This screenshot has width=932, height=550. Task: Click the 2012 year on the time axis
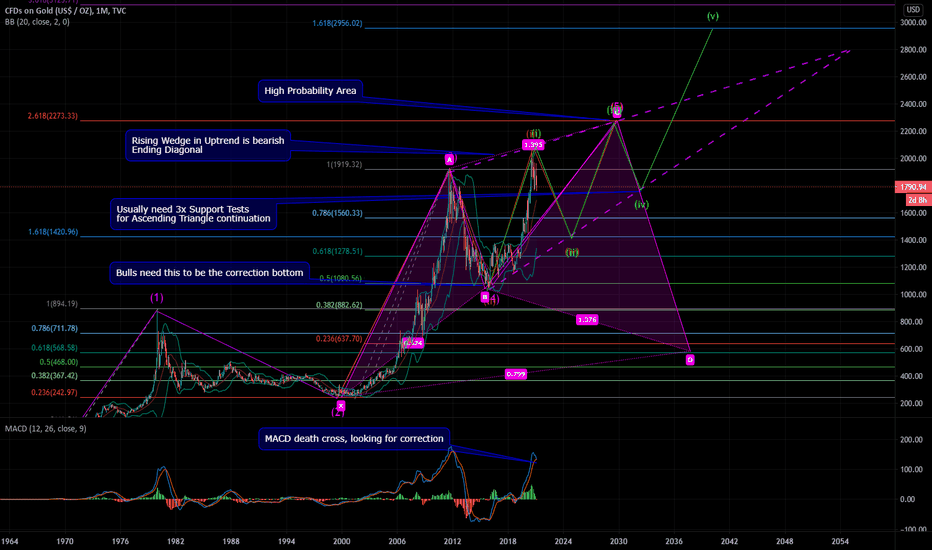452,542
